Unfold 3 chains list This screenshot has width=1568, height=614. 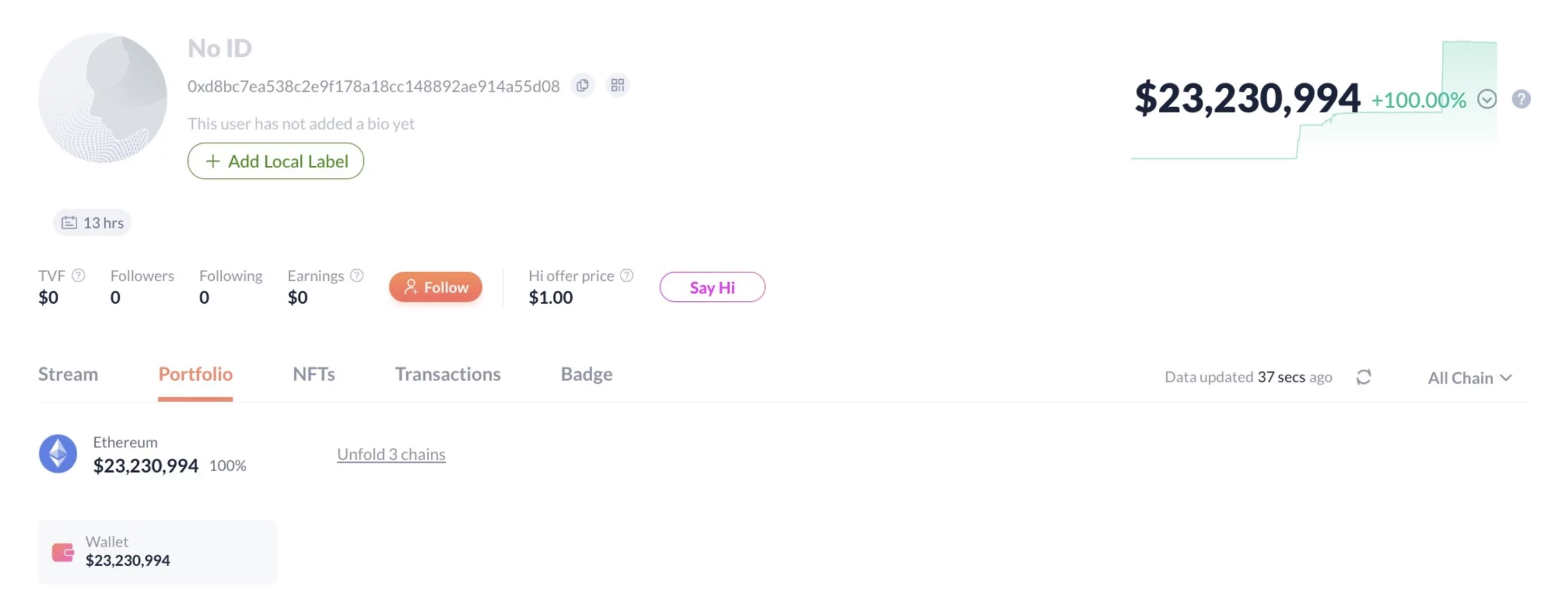coord(391,454)
